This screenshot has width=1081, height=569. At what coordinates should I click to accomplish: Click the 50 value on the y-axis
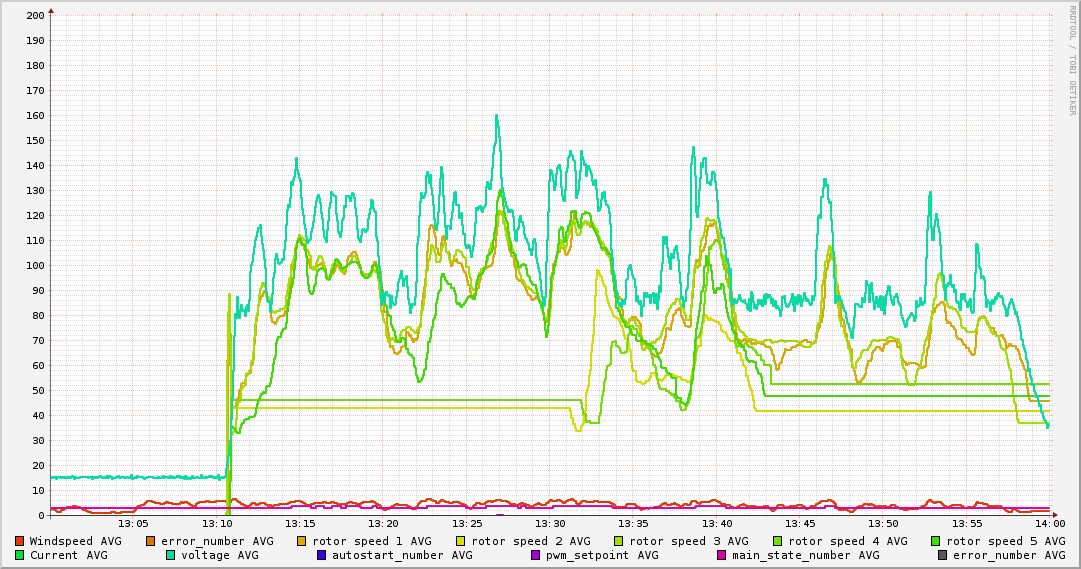38,390
